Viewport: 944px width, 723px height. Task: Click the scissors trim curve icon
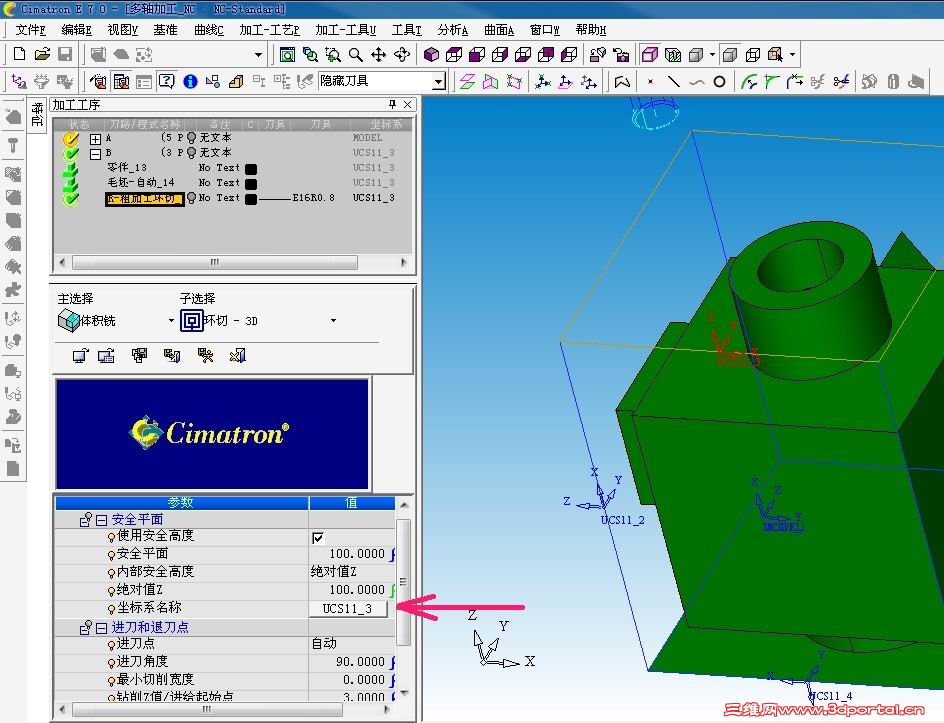[x=841, y=81]
